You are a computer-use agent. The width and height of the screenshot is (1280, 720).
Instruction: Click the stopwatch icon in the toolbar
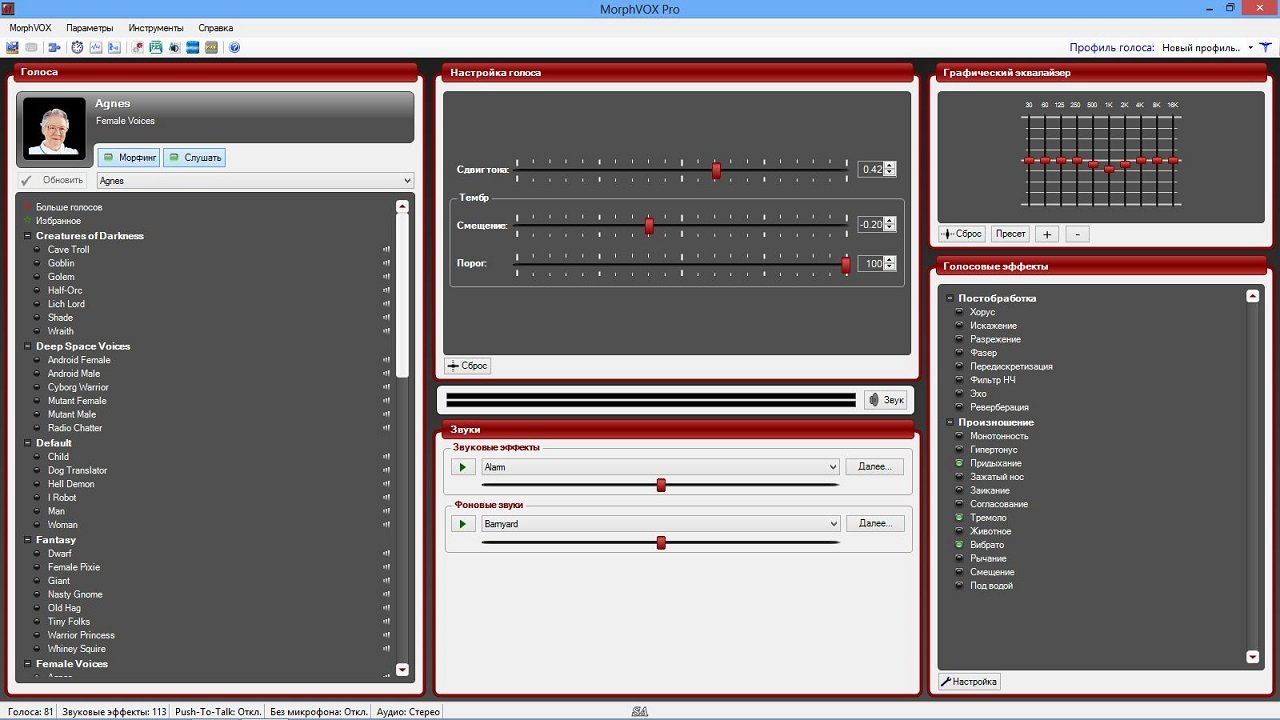coord(77,47)
